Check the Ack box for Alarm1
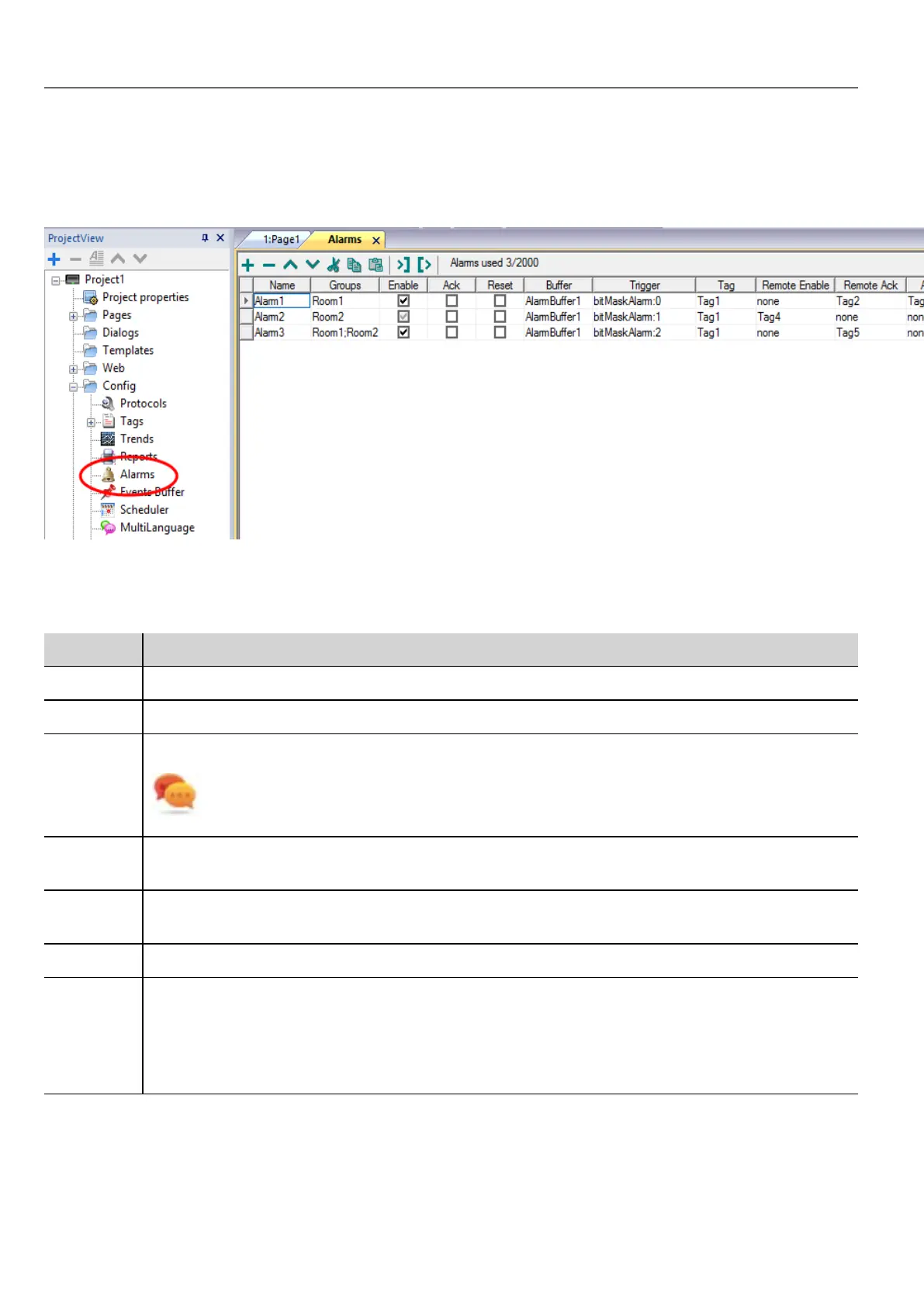 point(452,301)
